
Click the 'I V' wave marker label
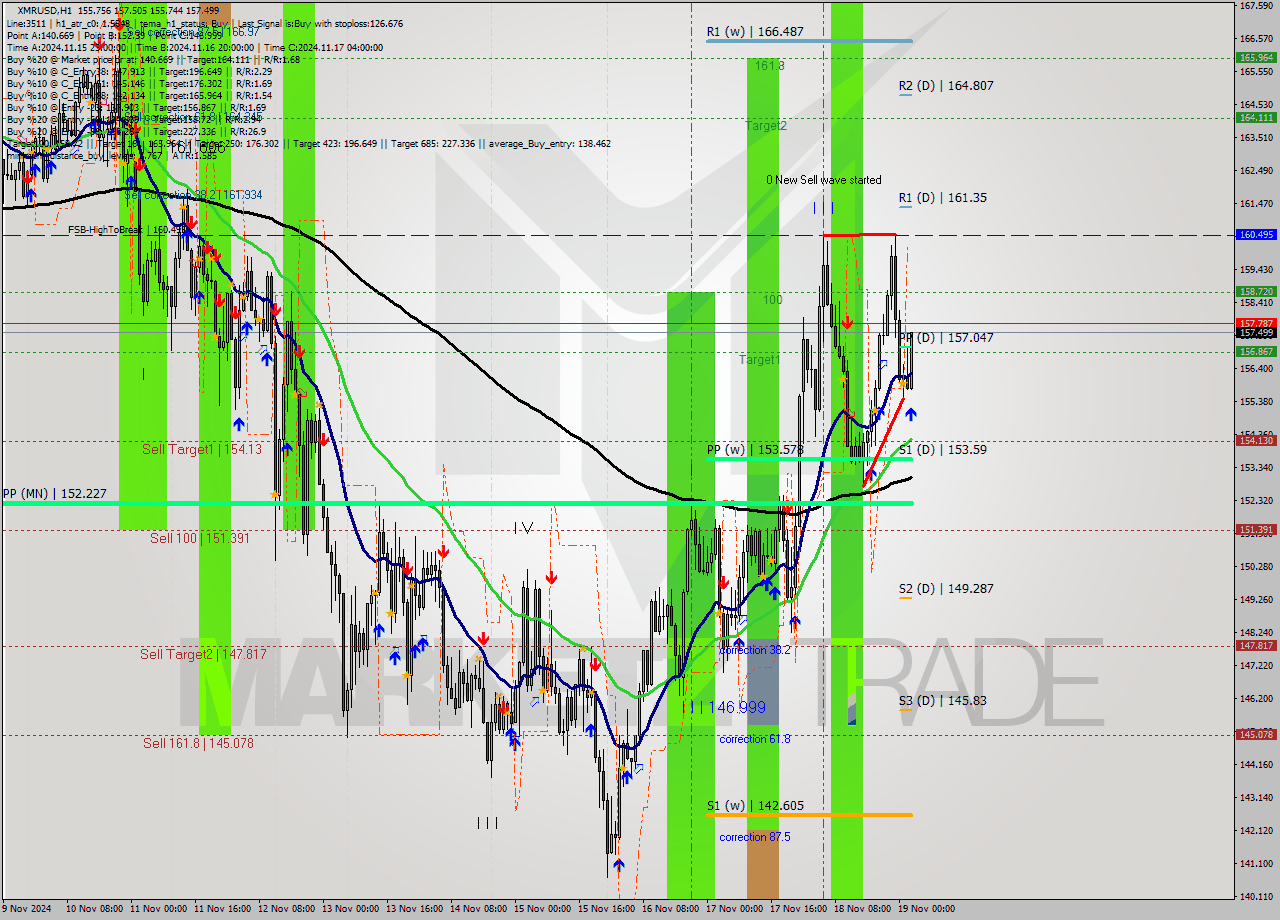(523, 527)
